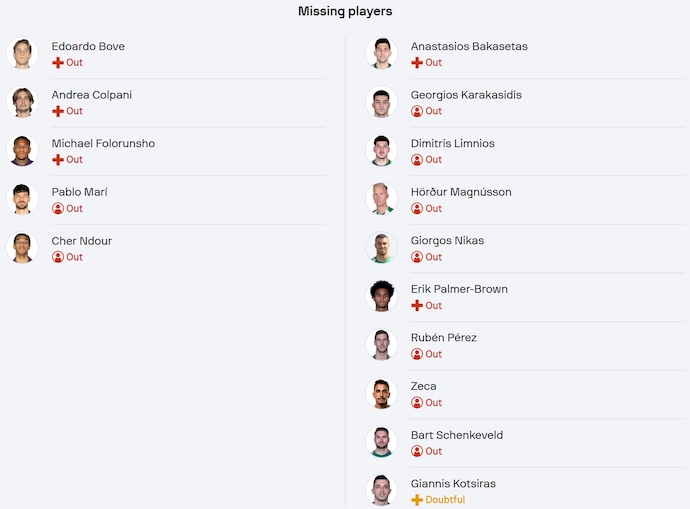Click Dimitris Limnios's player photo
The height and width of the screenshot is (509, 690).
tap(381, 151)
